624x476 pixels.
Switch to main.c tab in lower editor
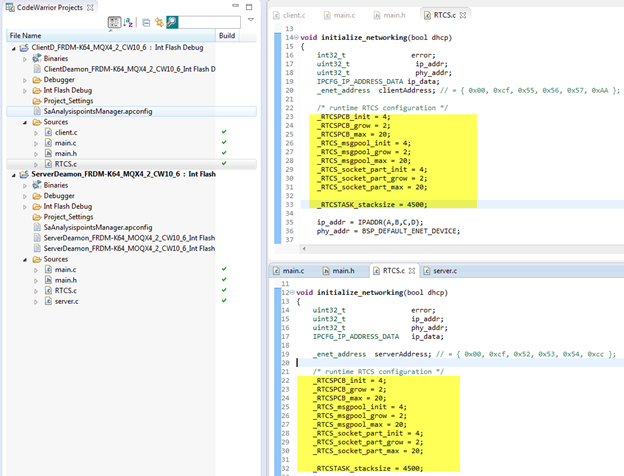289,271
